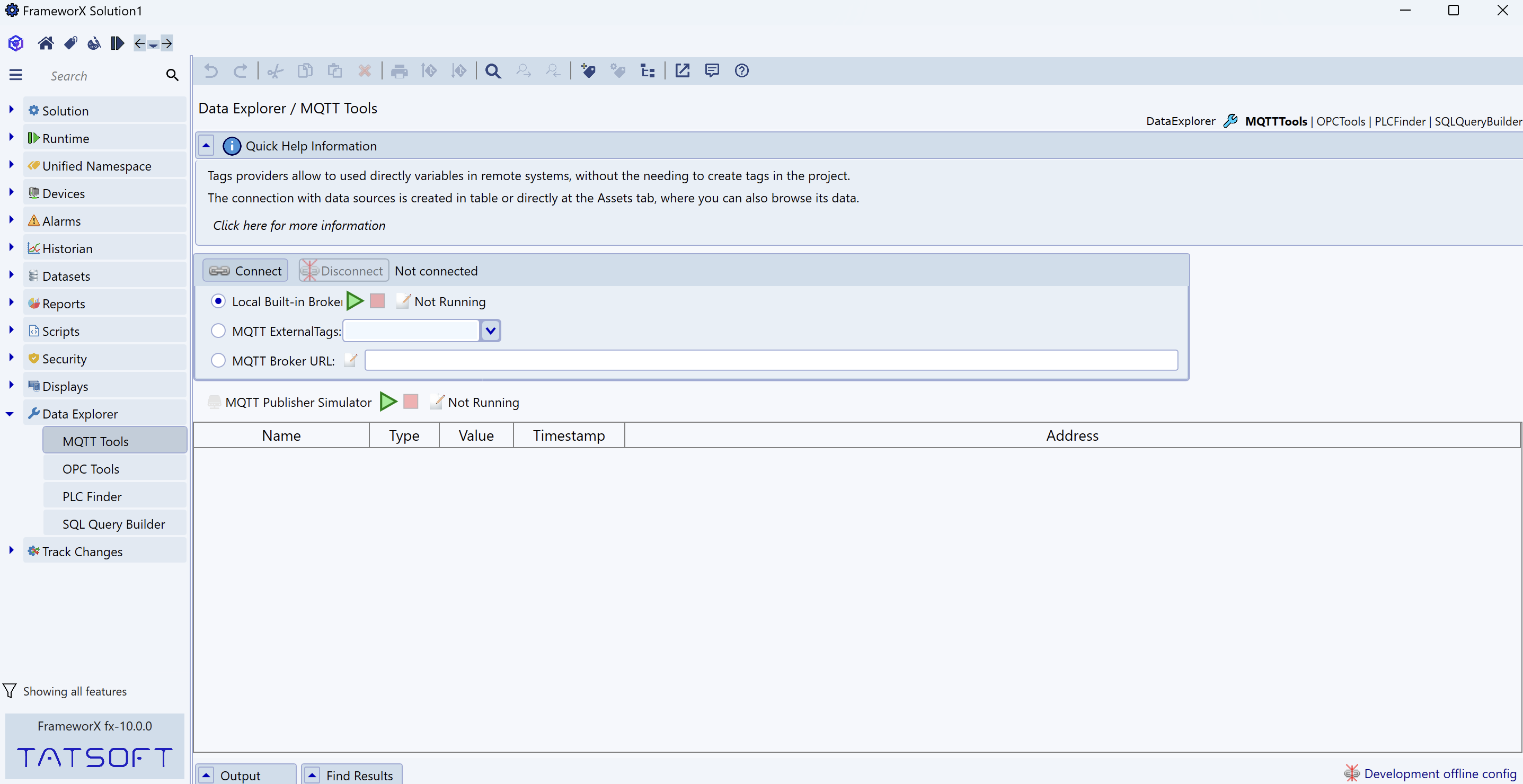Click into the MQTT Broker URL field
Screen dimensions: 1523x784
pyautogui.click(x=771, y=360)
